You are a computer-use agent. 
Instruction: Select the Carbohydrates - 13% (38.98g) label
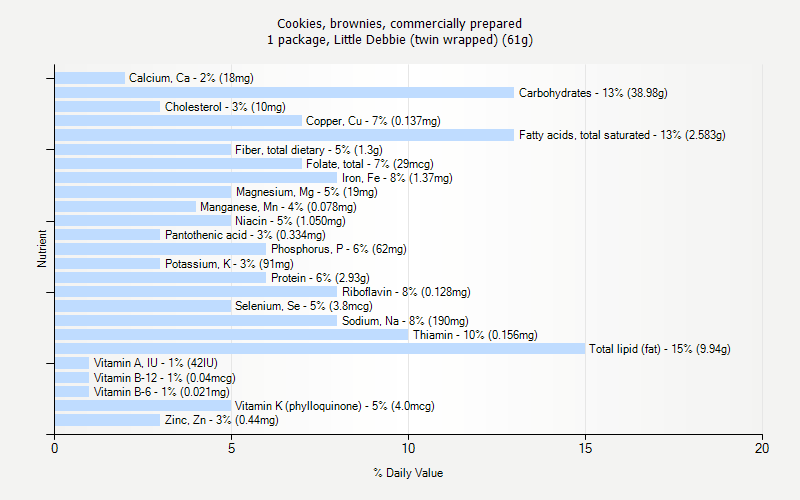point(593,93)
